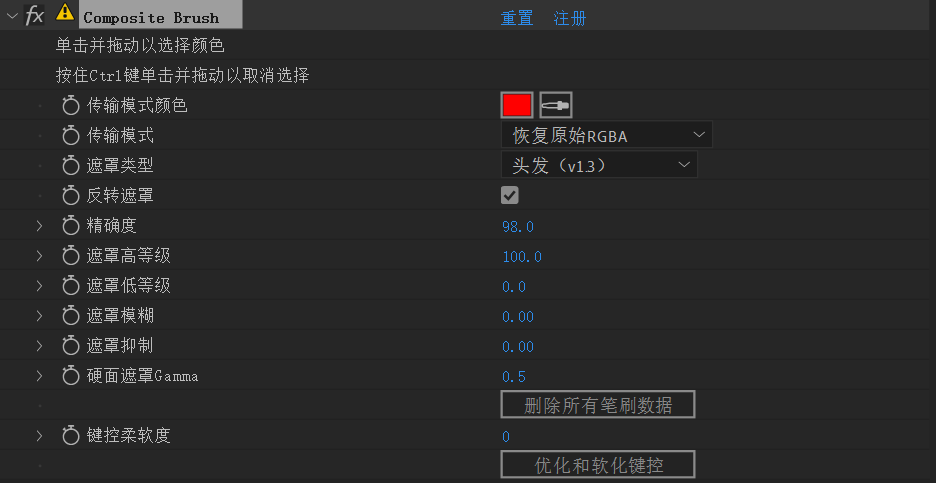Click the yellow warning triangle icon
Screen dimensions: 936x483
(x=65, y=14)
